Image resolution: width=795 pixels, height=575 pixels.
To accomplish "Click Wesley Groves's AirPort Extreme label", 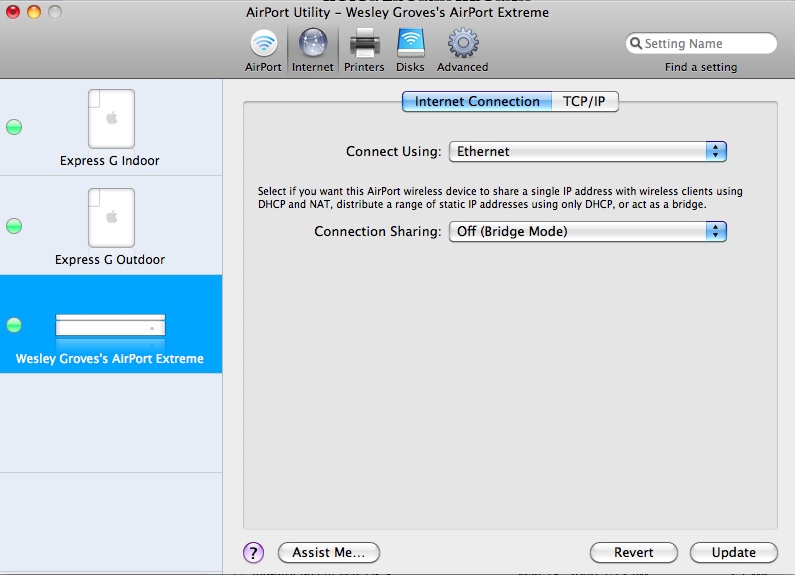I will point(110,358).
